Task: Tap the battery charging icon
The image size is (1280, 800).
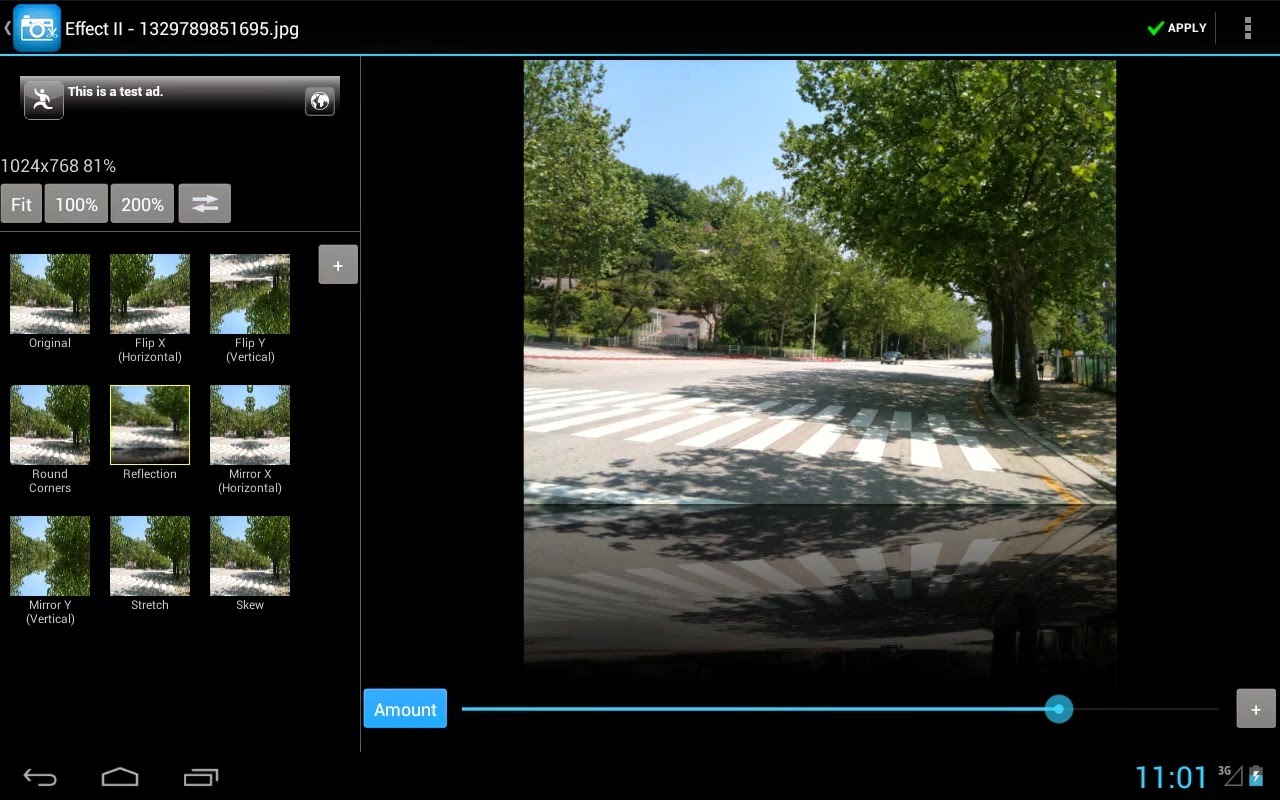Action: pyautogui.click(x=1256, y=776)
